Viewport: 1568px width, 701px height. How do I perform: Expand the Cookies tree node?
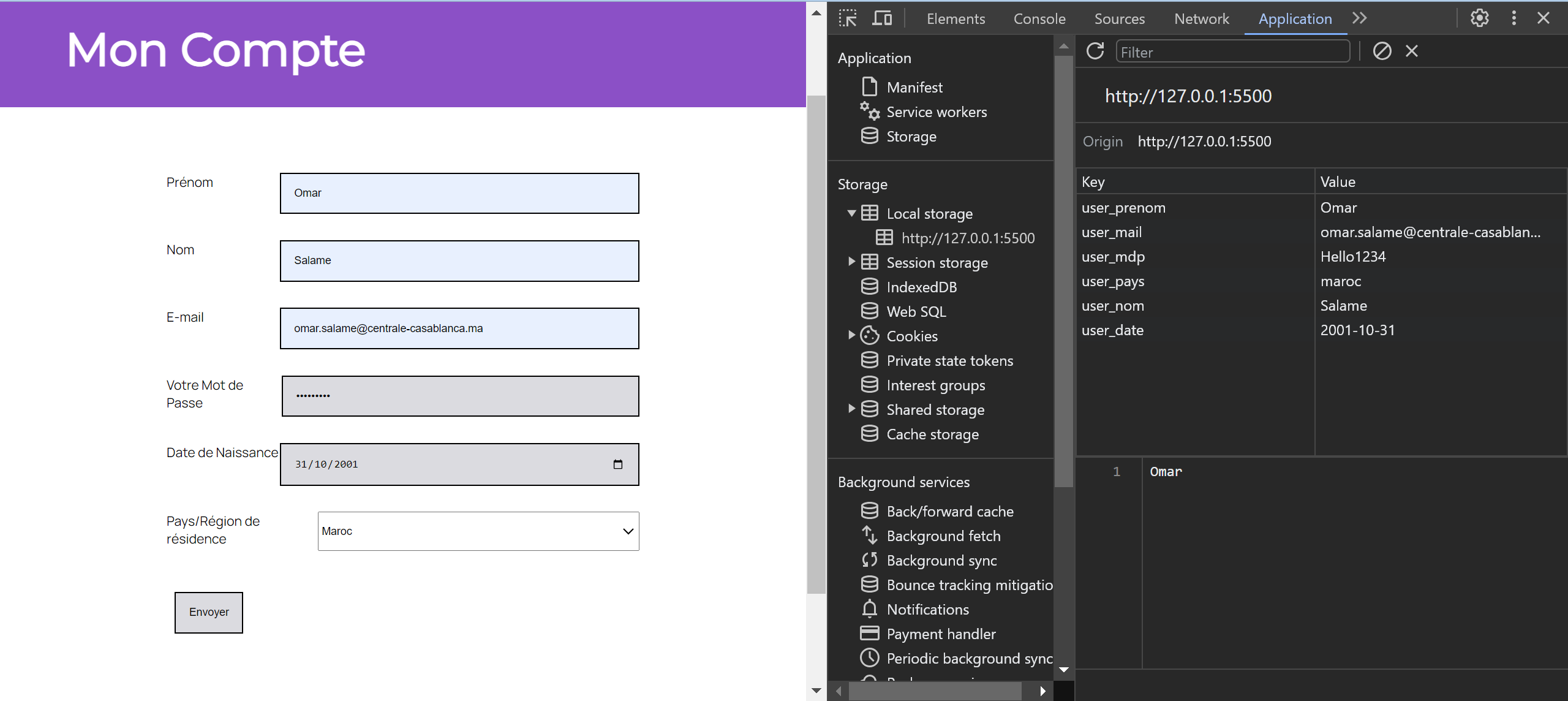[x=851, y=335]
